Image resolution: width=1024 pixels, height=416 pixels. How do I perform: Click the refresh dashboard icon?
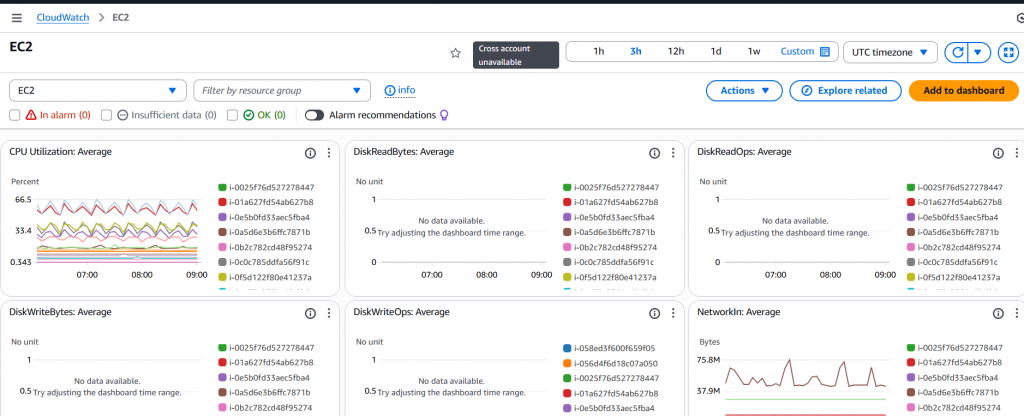click(957, 52)
